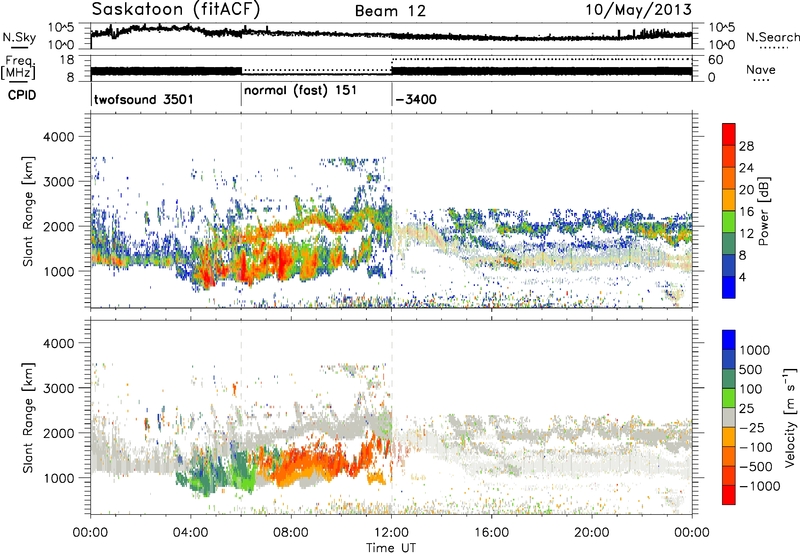Screen dimensions: 800x554
Task: Click the '-1000' tick on the velocity scale
Action: pyautogui.click(x=759, y=486)
